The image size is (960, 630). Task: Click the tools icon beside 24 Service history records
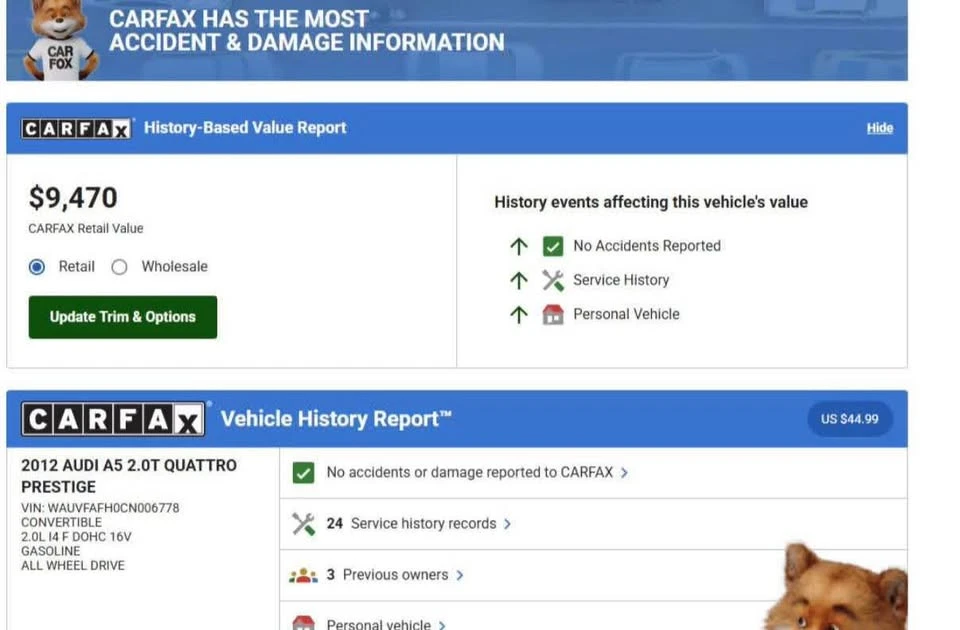[304, 524]
